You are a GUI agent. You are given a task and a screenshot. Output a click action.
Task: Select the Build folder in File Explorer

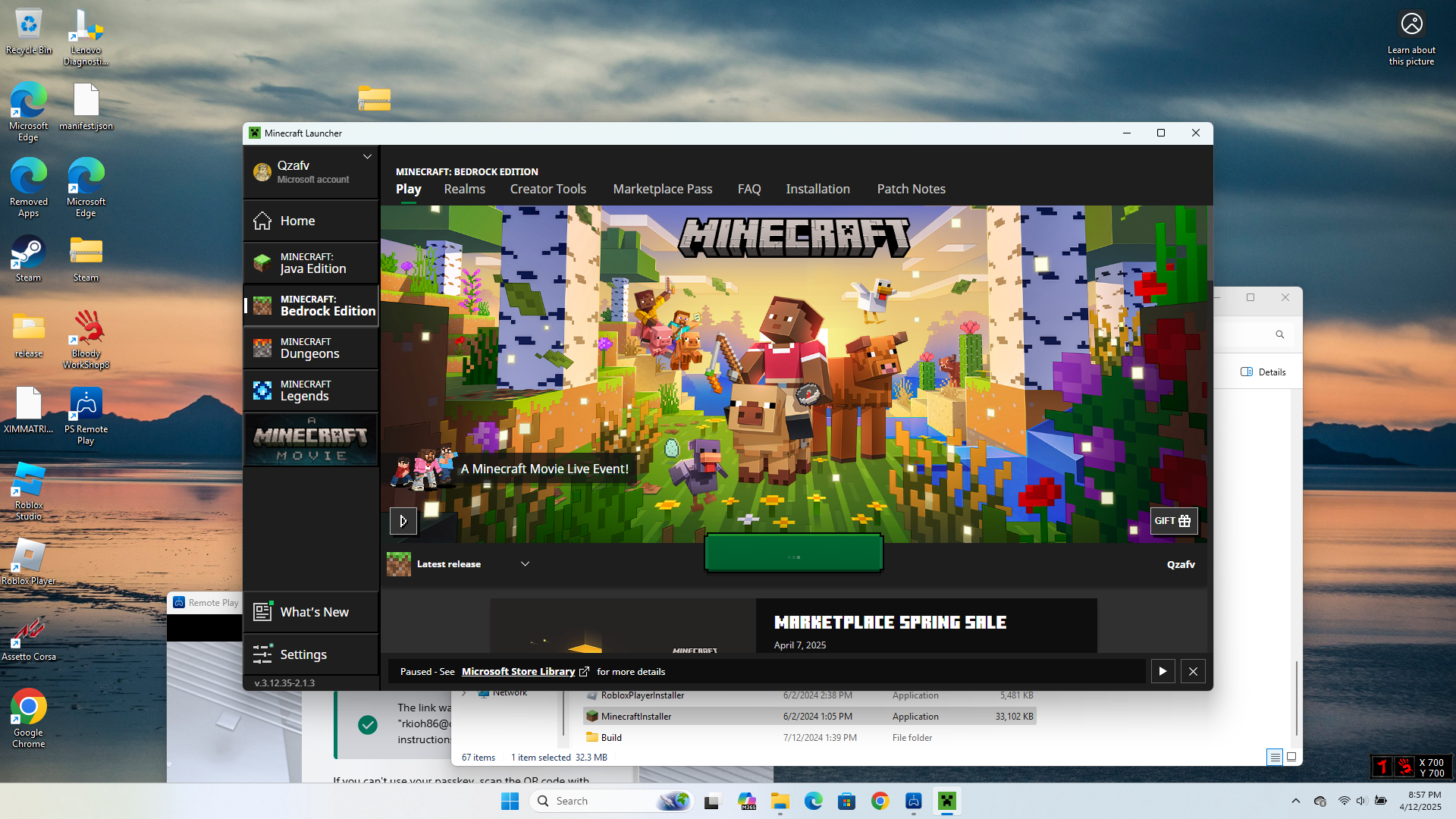tap(809, 738)
